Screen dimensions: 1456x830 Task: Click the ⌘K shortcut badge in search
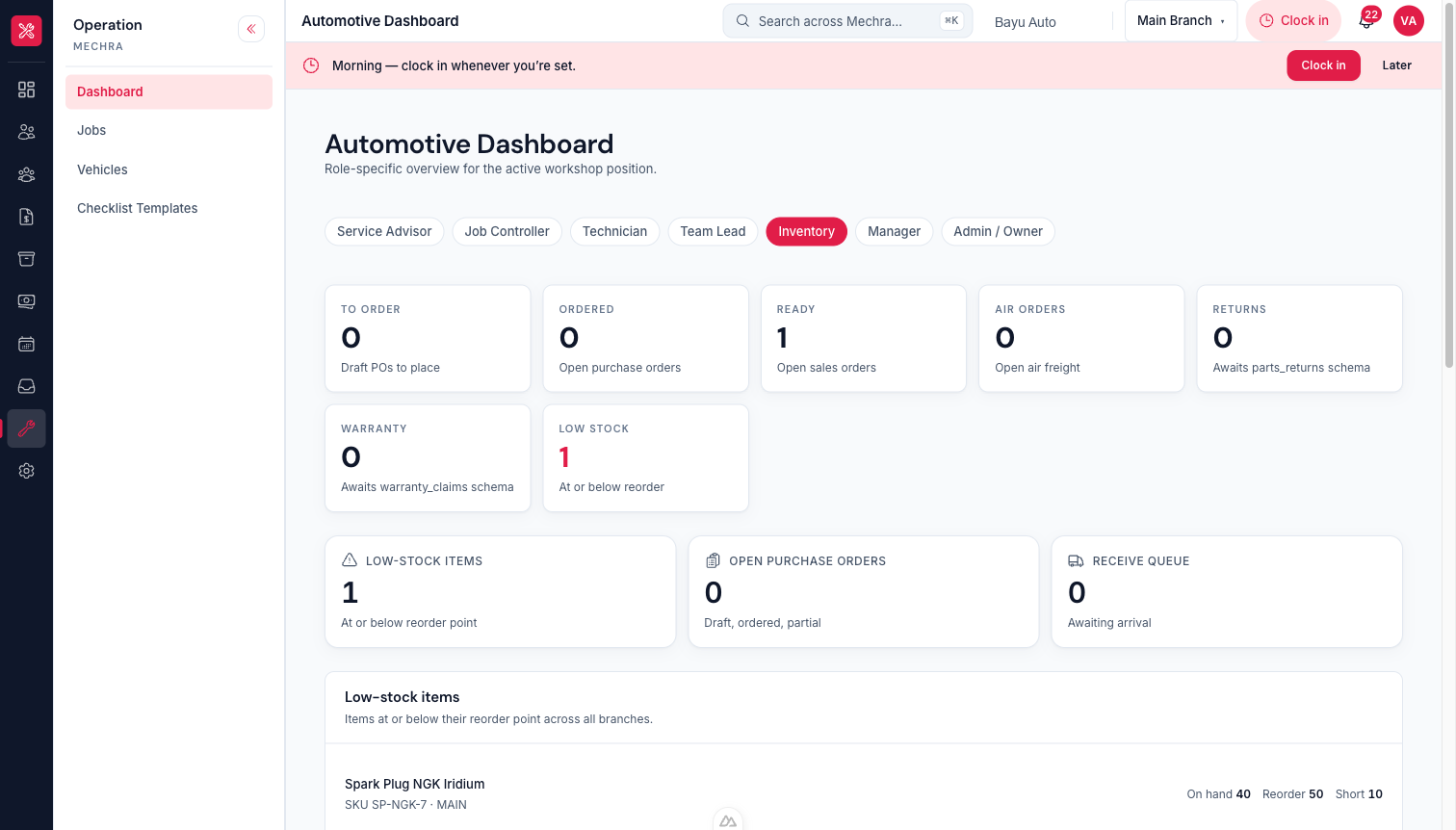[951, 20]
